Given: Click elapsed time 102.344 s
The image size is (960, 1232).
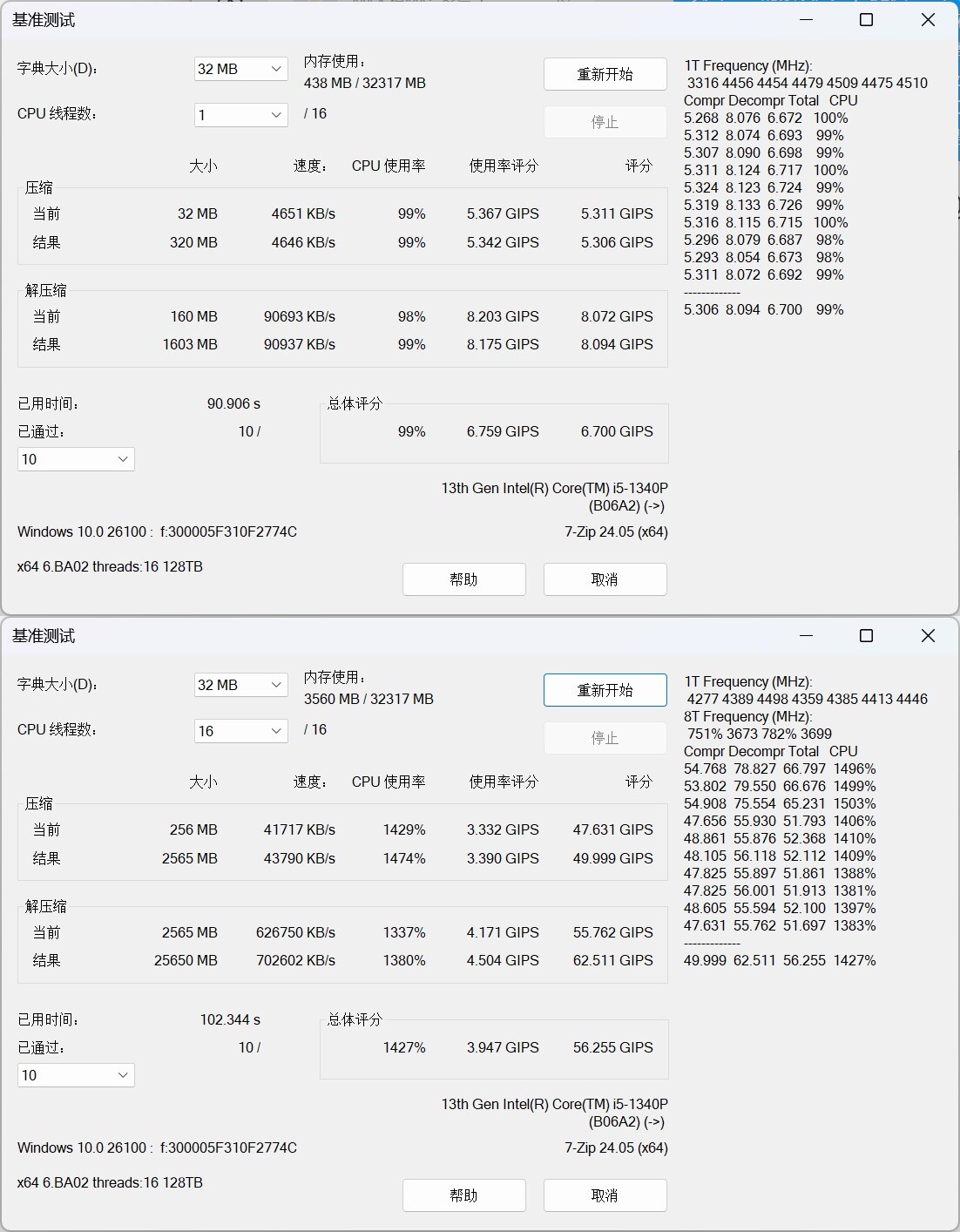Looking at the screenshot, I should tap(230, 1019).
